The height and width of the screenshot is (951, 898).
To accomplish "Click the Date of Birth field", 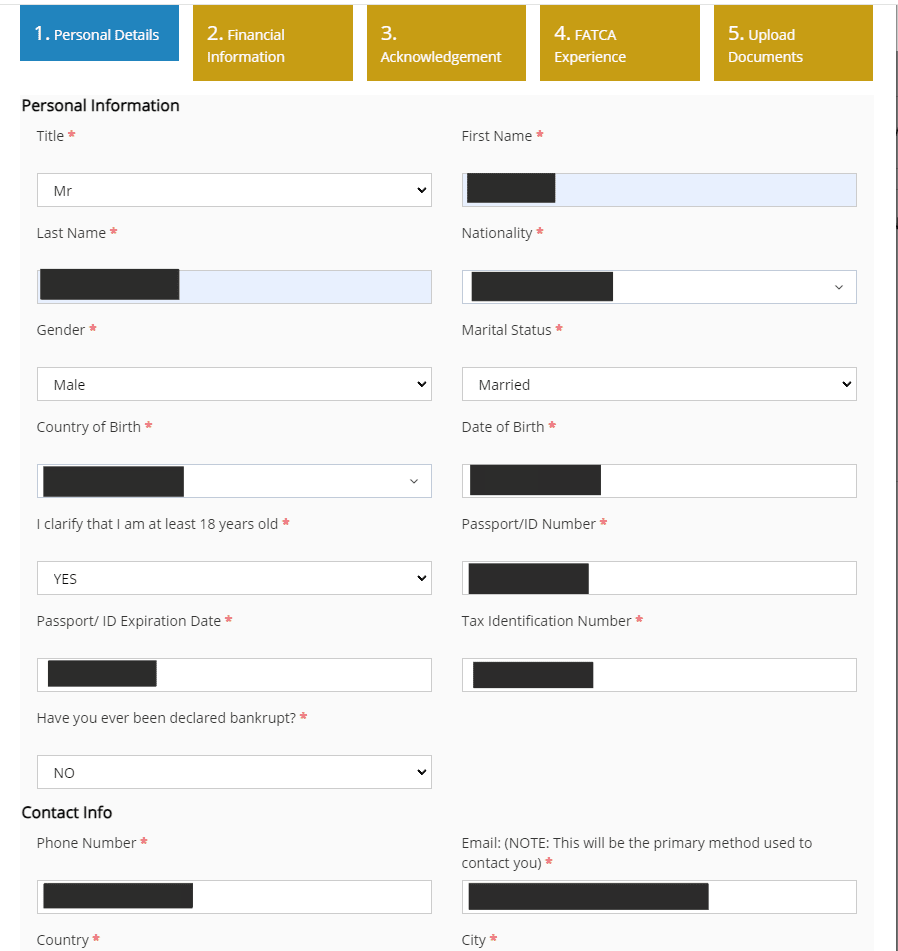I will point(659,482).
